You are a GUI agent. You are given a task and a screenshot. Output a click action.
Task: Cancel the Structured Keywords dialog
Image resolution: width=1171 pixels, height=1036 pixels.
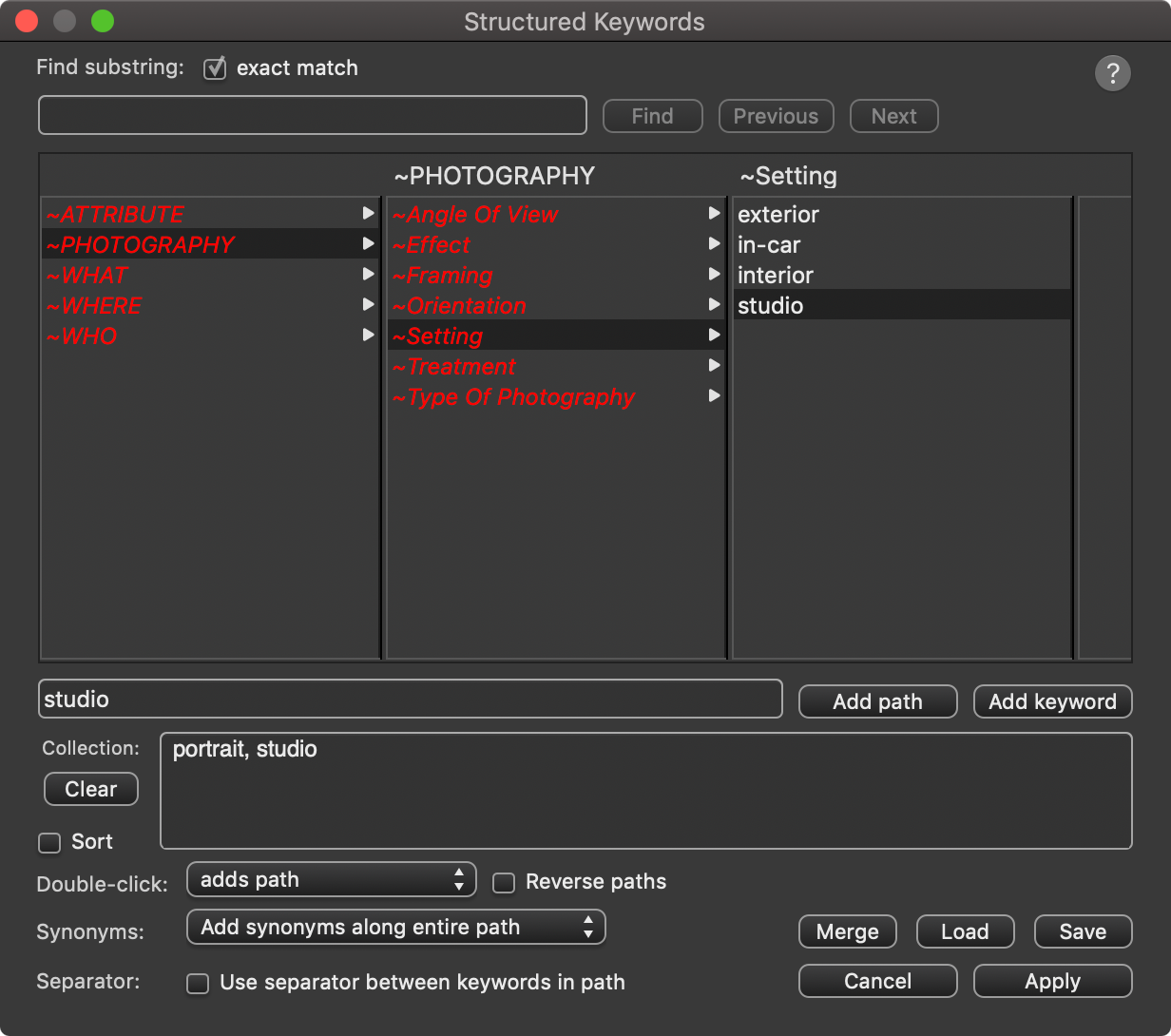click(x=878, y=981)
